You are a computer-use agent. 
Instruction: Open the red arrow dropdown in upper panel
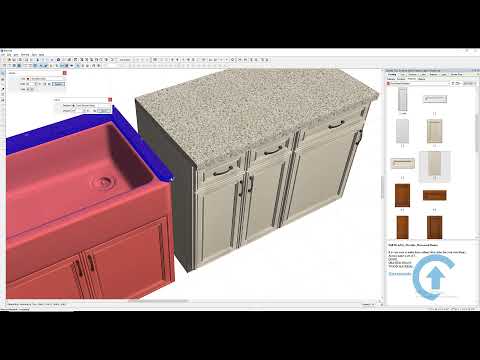coord(28,79)
